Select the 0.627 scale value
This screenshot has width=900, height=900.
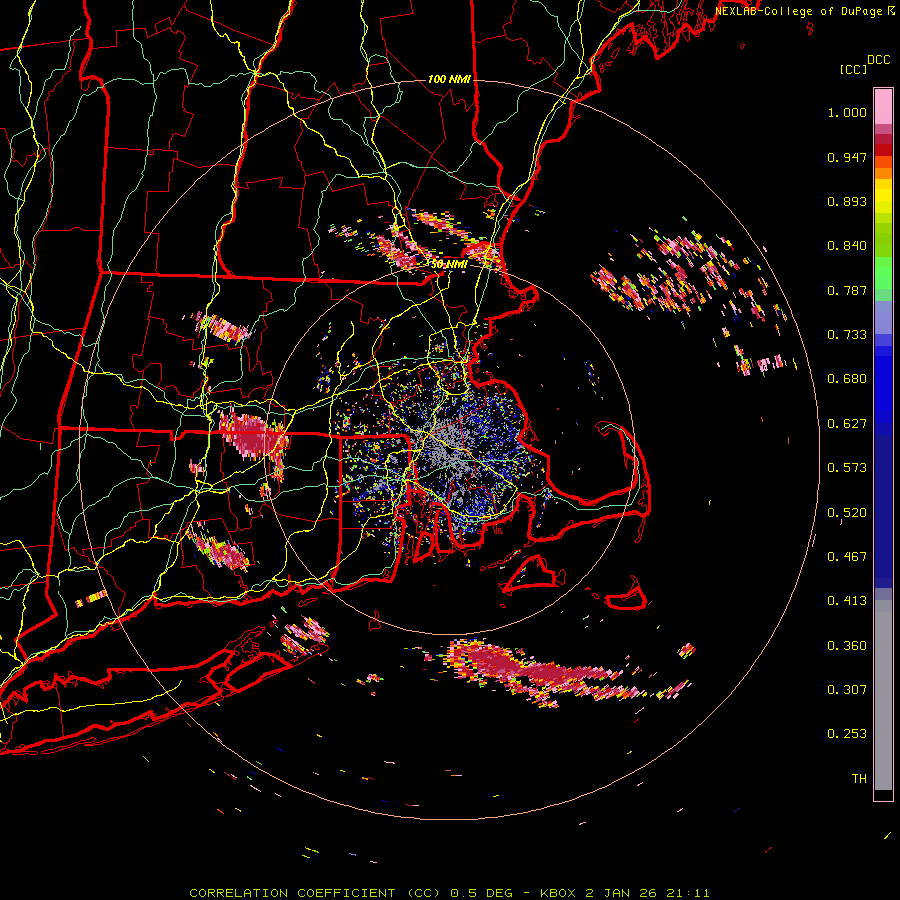pos(847,424)
